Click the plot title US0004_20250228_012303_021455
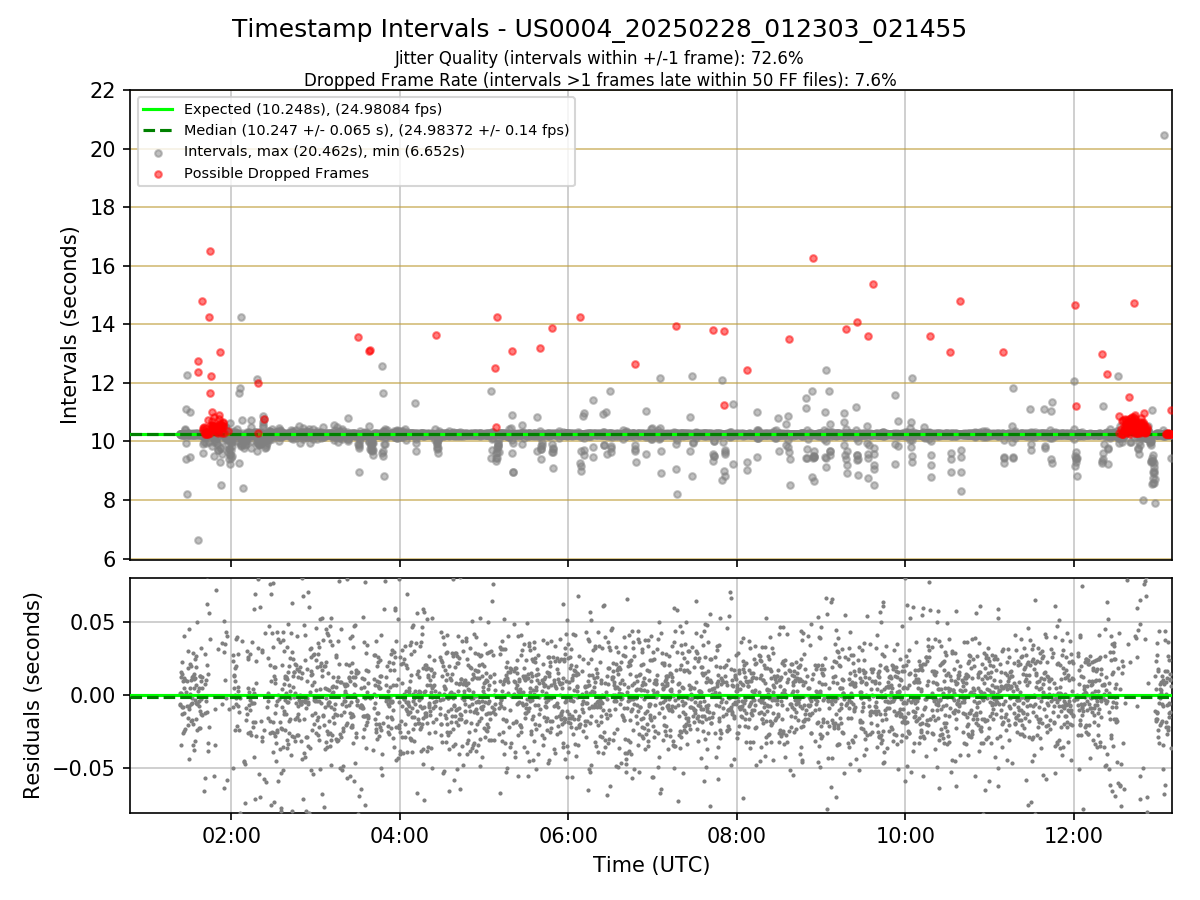This screenshot has height=900, width=1200. coord(599,29)
